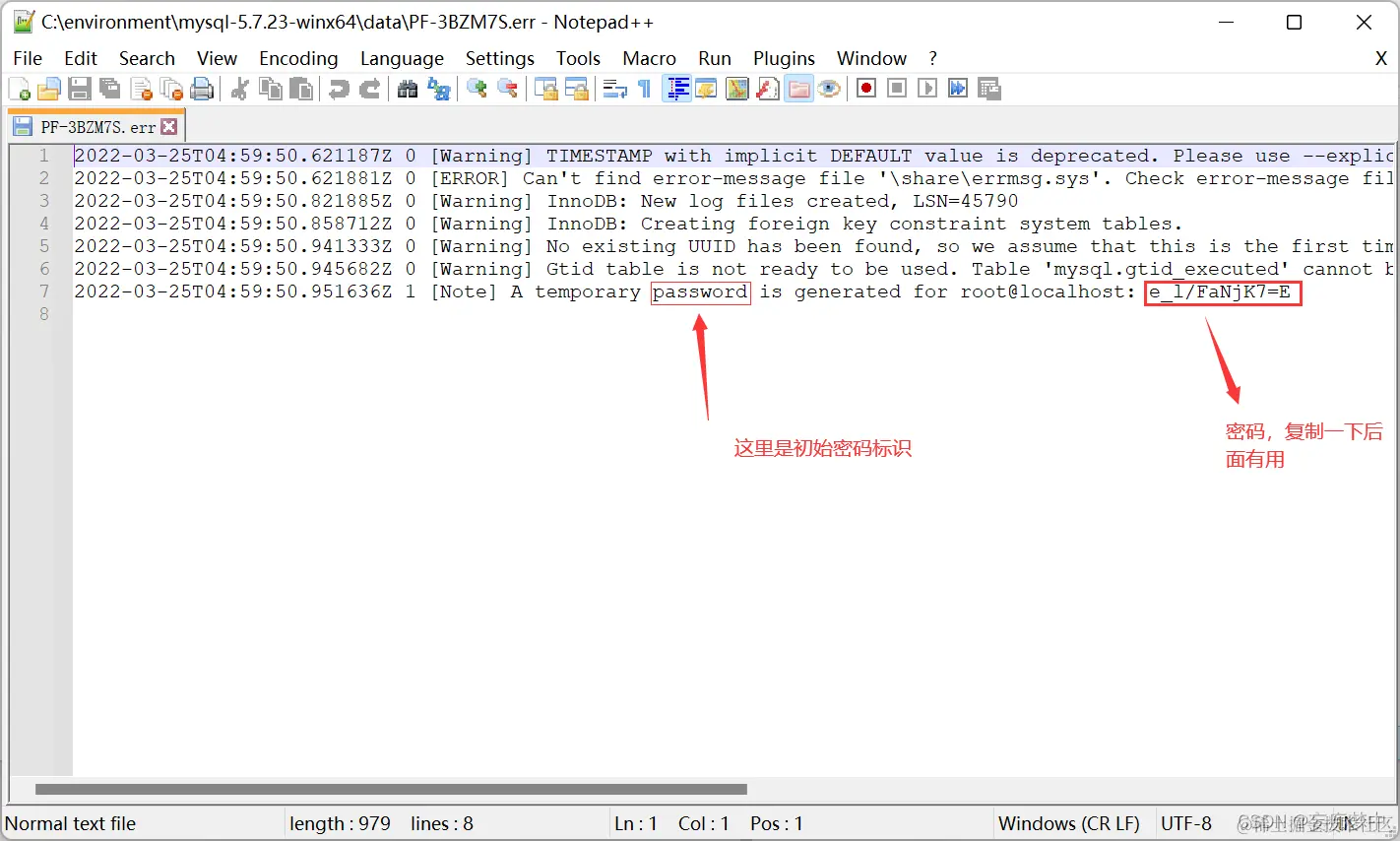The height and width of the screenshot is (841, 1400).
Task: Open the question mark help menu
Action: click(x=932, y=59)
